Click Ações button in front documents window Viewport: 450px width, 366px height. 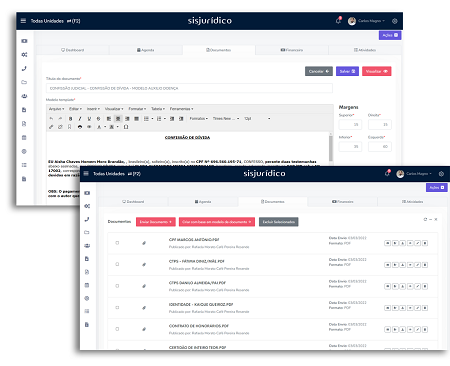click(x=437, y=188)
